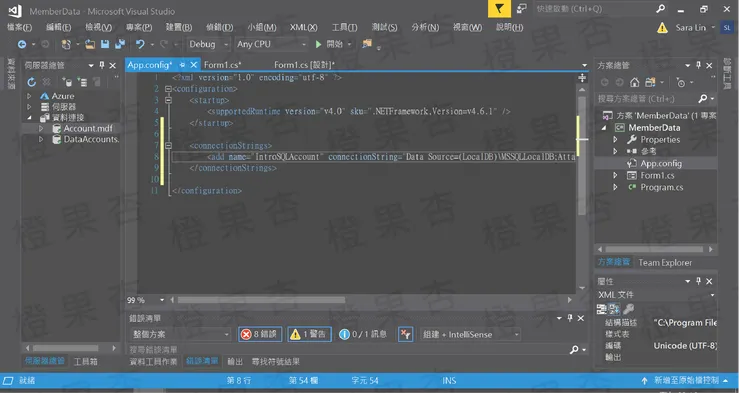Toggle the 1 Warning filter button

point(309,334)
